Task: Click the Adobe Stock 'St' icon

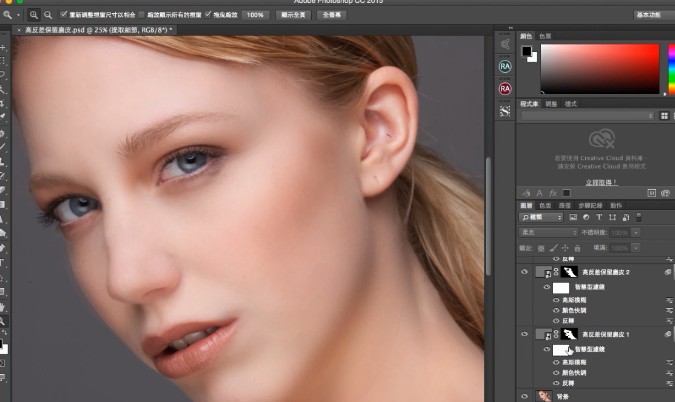Action: 652,193
